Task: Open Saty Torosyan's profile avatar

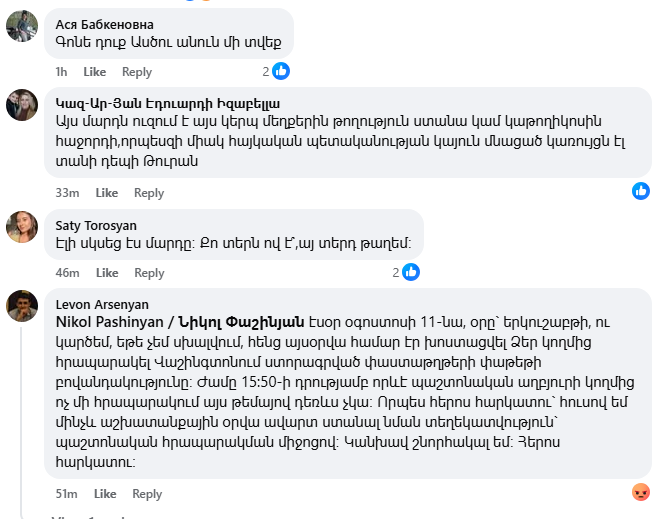Action: coord(22,226)
